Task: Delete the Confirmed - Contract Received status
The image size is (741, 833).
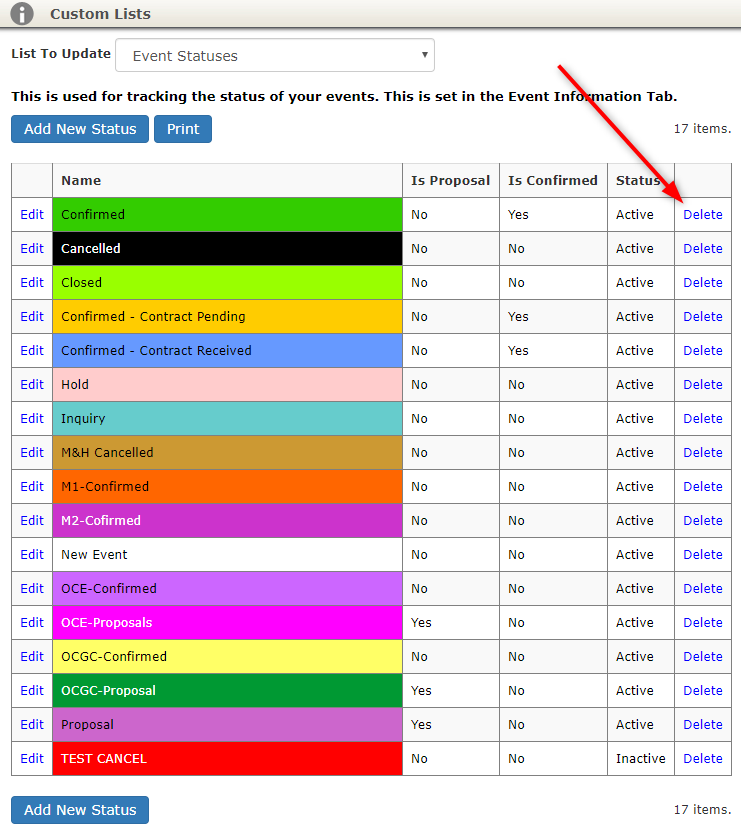Action: click(703, 351)
